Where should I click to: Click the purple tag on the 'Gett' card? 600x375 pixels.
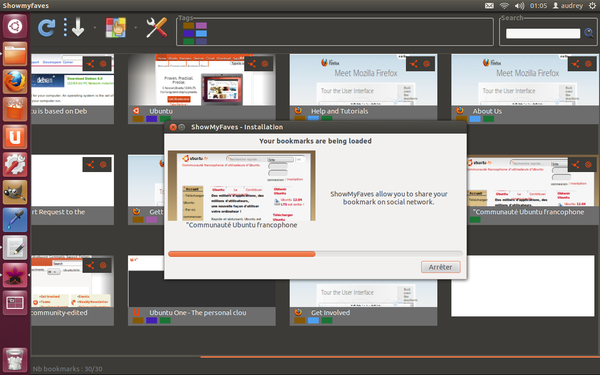tap(152, 220)
